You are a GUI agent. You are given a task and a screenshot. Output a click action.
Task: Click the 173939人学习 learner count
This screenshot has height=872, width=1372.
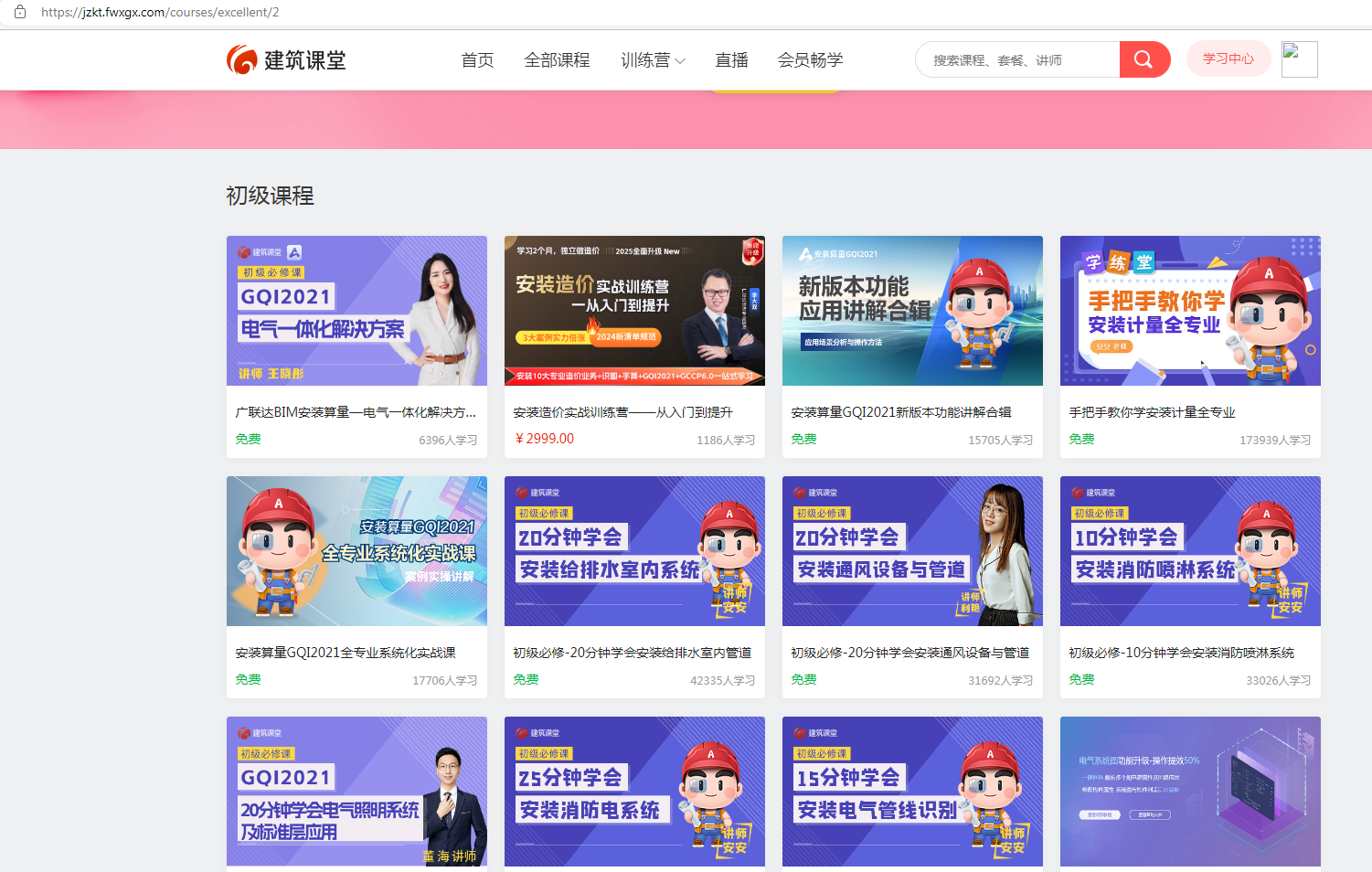pyautogui.click(x=1275, y=440)
